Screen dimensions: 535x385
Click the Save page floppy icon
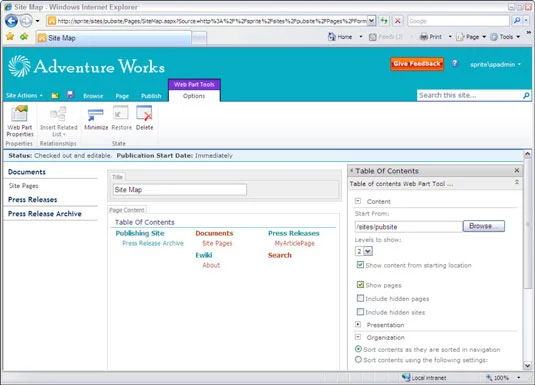pos(70,95)
